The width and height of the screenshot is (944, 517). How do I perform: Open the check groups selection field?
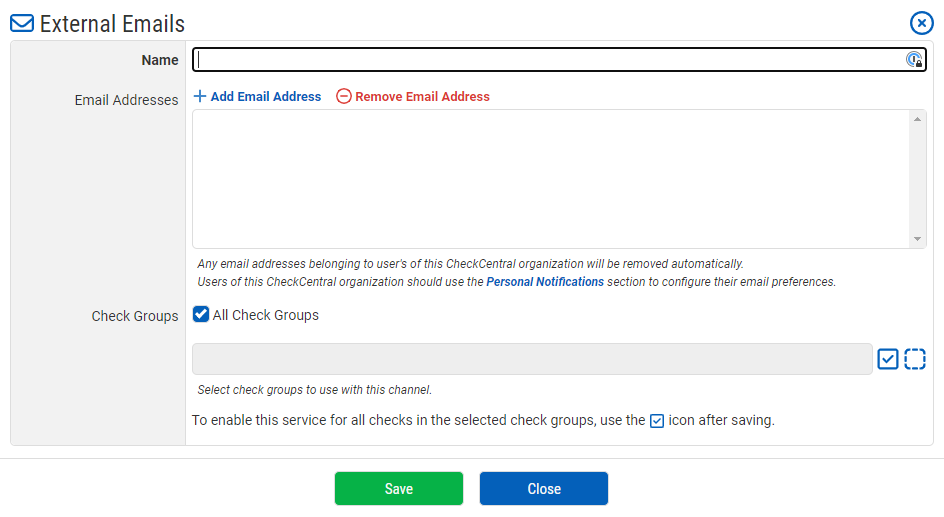click(x=532, y=359)
